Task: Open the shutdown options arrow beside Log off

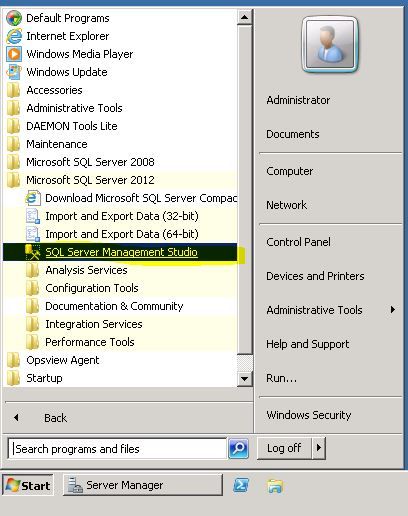Action: [x=319, y=448]
